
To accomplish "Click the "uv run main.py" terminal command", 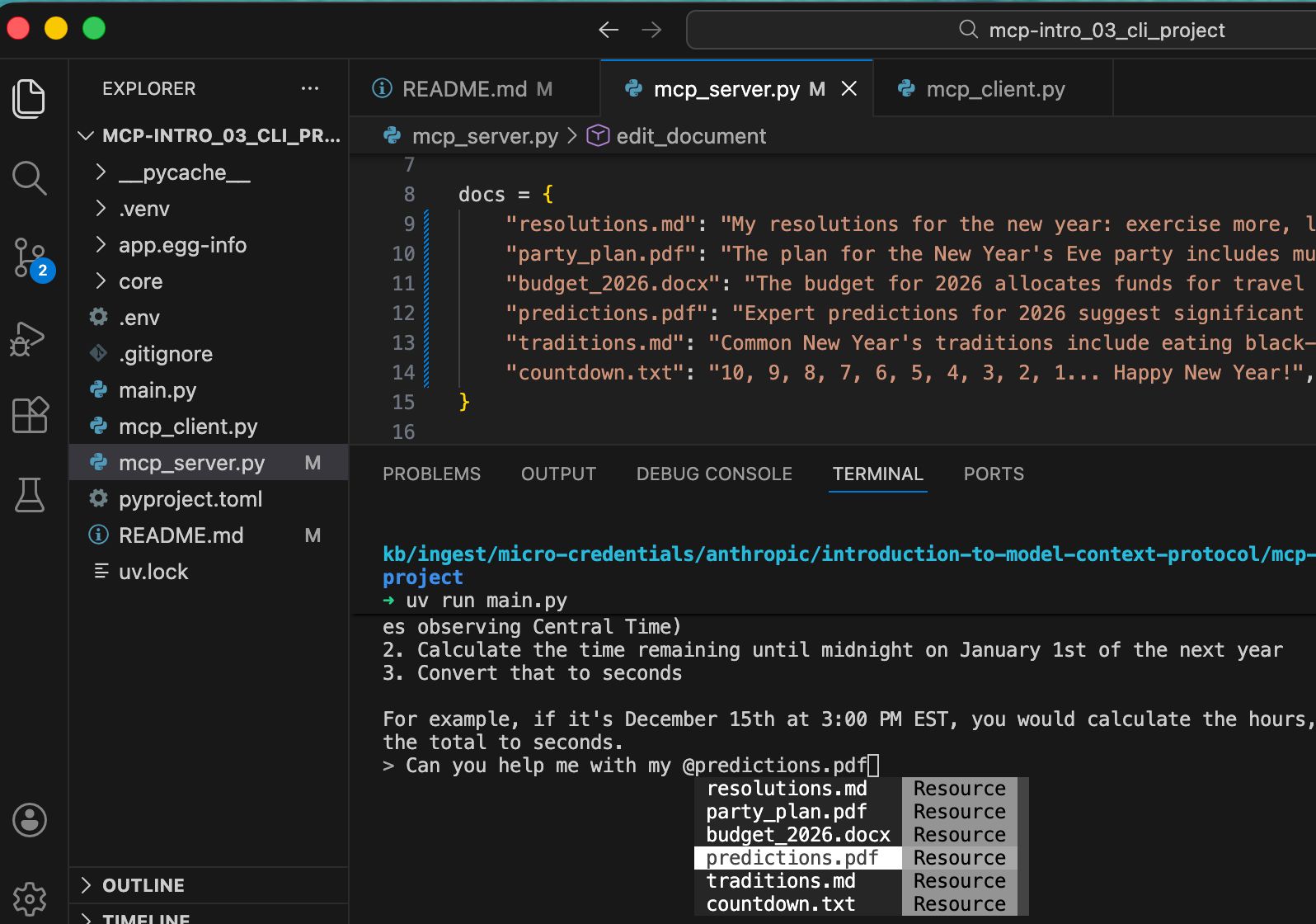I will (486, 601).
